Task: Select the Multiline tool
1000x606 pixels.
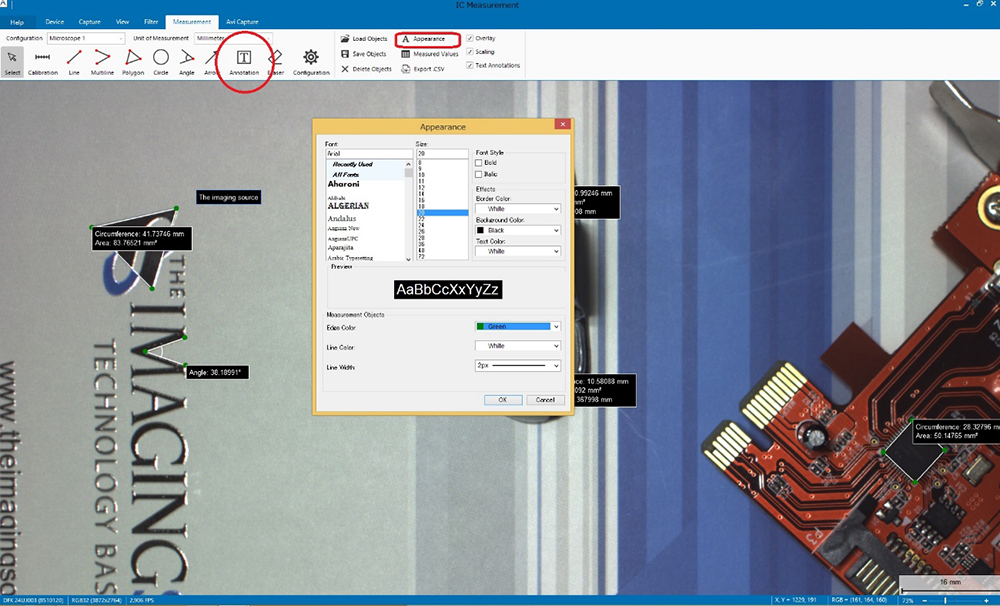Action: tap(102, 62)
